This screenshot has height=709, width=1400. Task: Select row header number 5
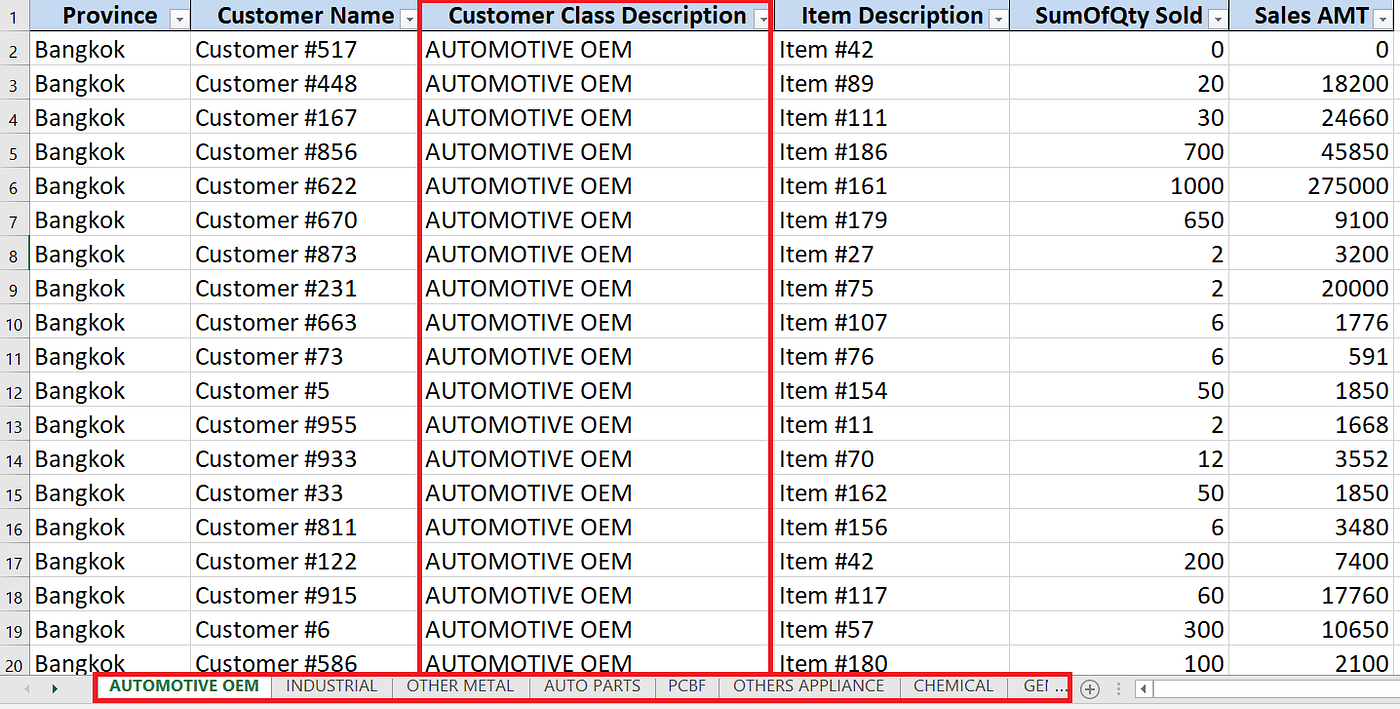click(x=13, y=151)
